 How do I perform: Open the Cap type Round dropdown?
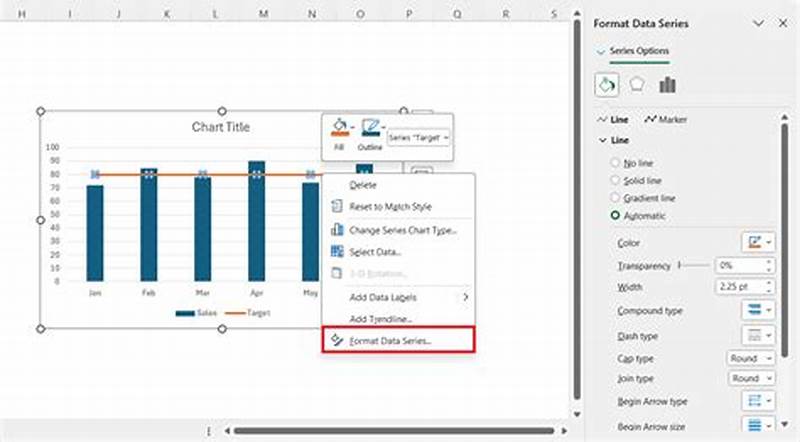(751, 358)
